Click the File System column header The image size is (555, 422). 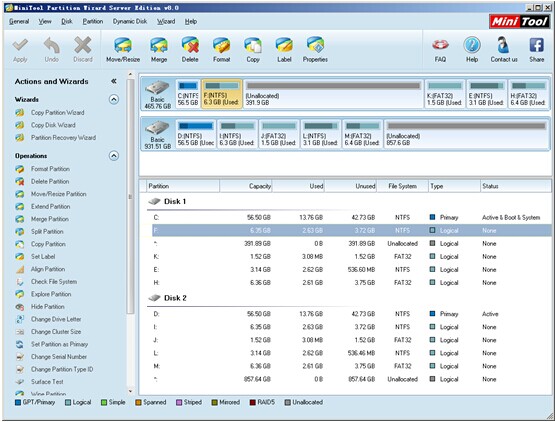click(x=402, y=186)
